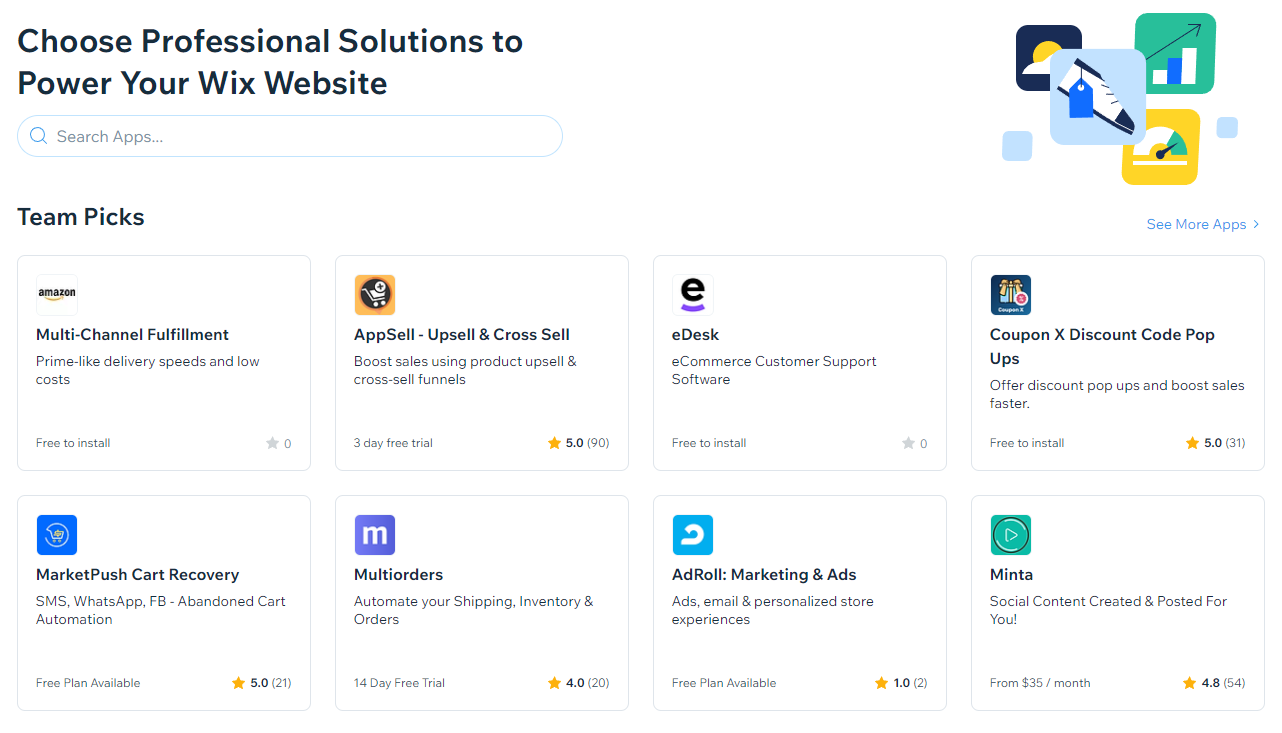
Task: Click the 'Team Picks' heading
Action: pos(81,217)
